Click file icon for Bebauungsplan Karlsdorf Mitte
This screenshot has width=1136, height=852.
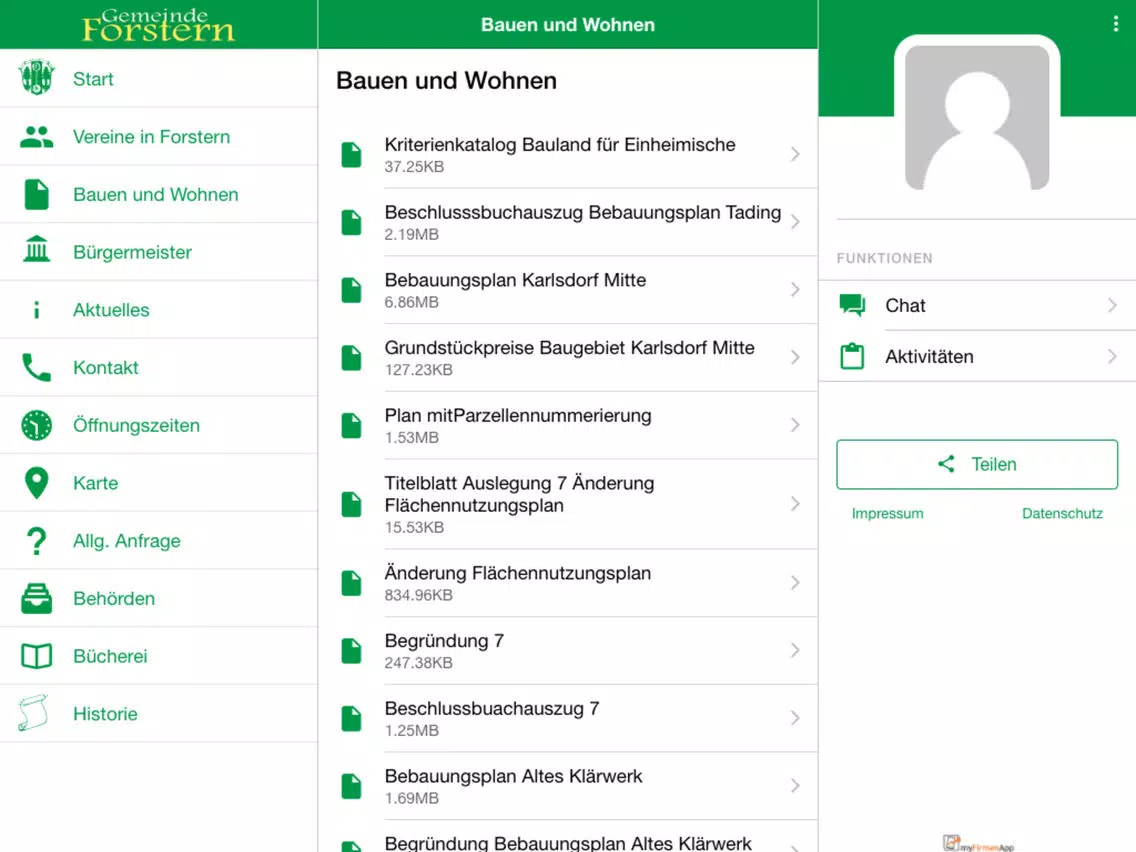tap(351, 290)
